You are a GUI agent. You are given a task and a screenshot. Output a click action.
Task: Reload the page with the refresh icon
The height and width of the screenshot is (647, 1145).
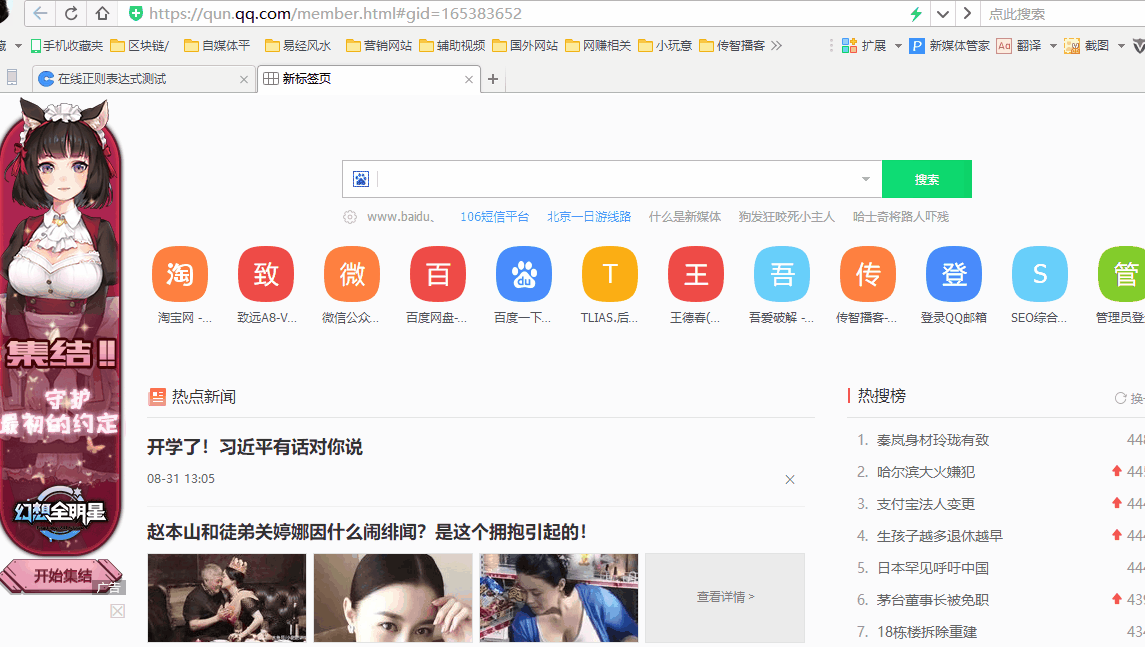coord(72,13)
